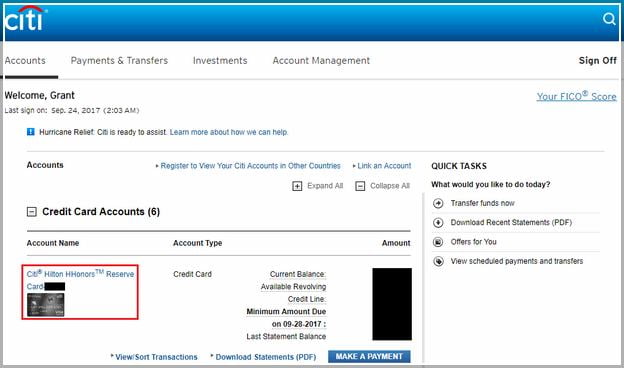Click the Welcome, Grant heading

(x=39, y=95)
